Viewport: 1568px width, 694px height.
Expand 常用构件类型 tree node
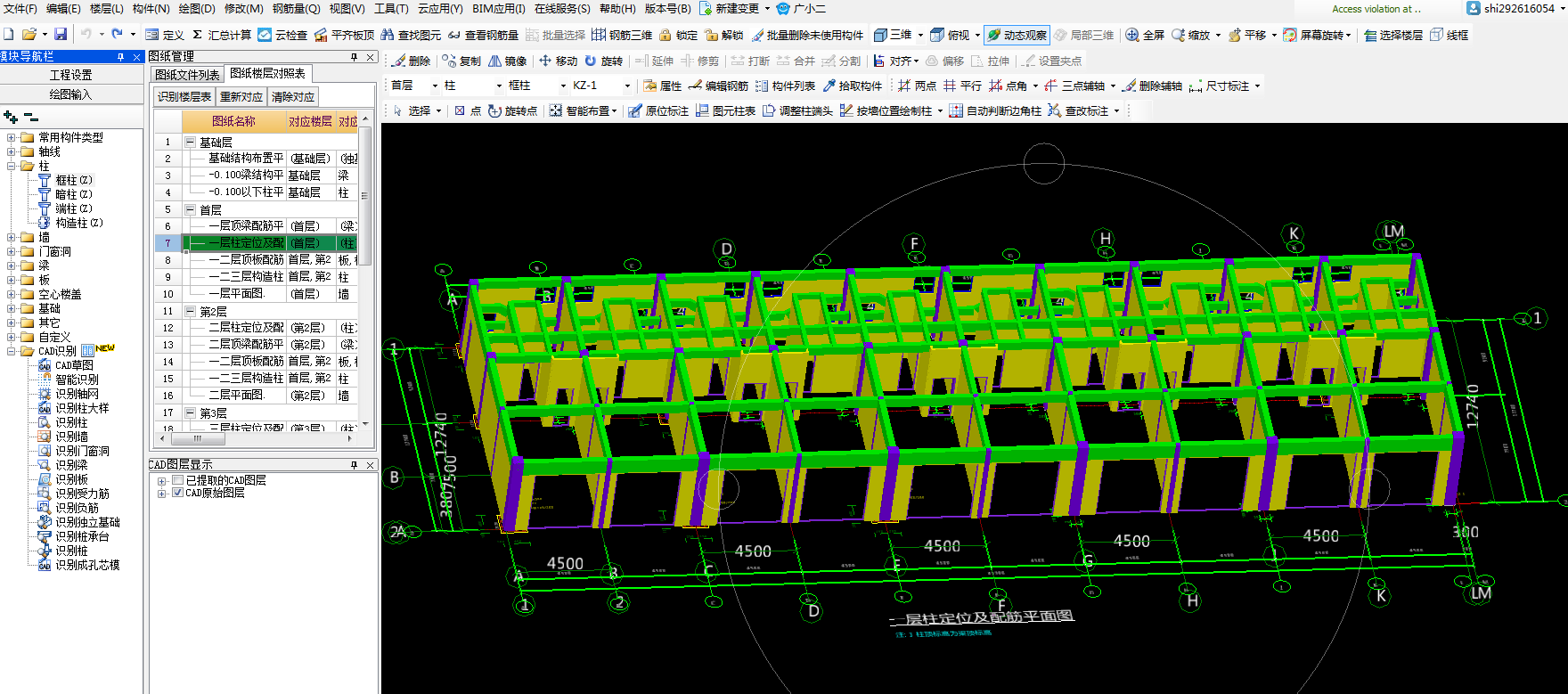[x=12, y=137]
